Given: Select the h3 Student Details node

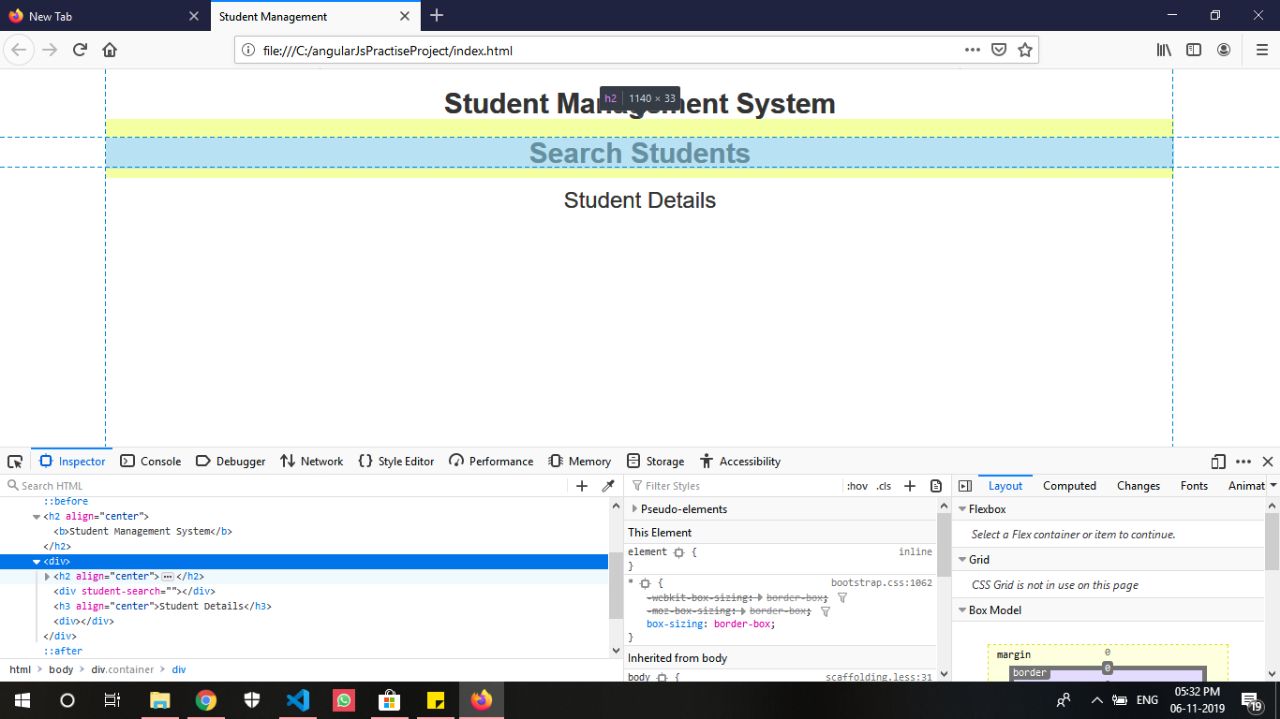Looking at the screenshot, I should click(x=162, y=606).
